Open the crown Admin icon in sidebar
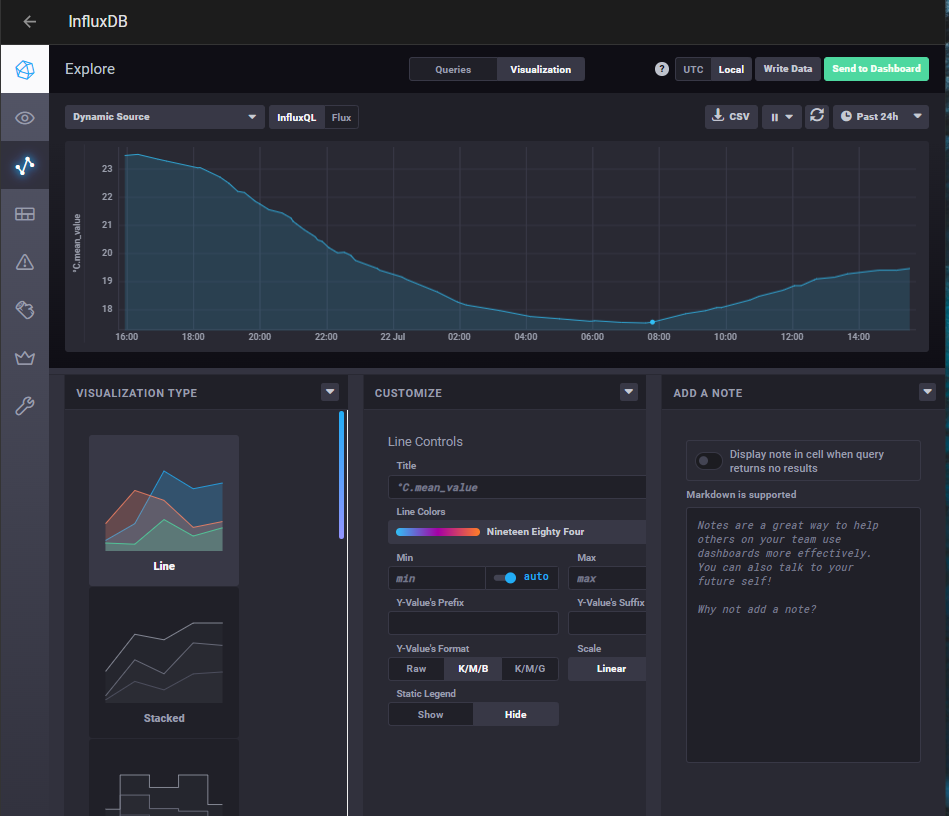The height and width of the screenshot is (816, 949). [25, 358]
